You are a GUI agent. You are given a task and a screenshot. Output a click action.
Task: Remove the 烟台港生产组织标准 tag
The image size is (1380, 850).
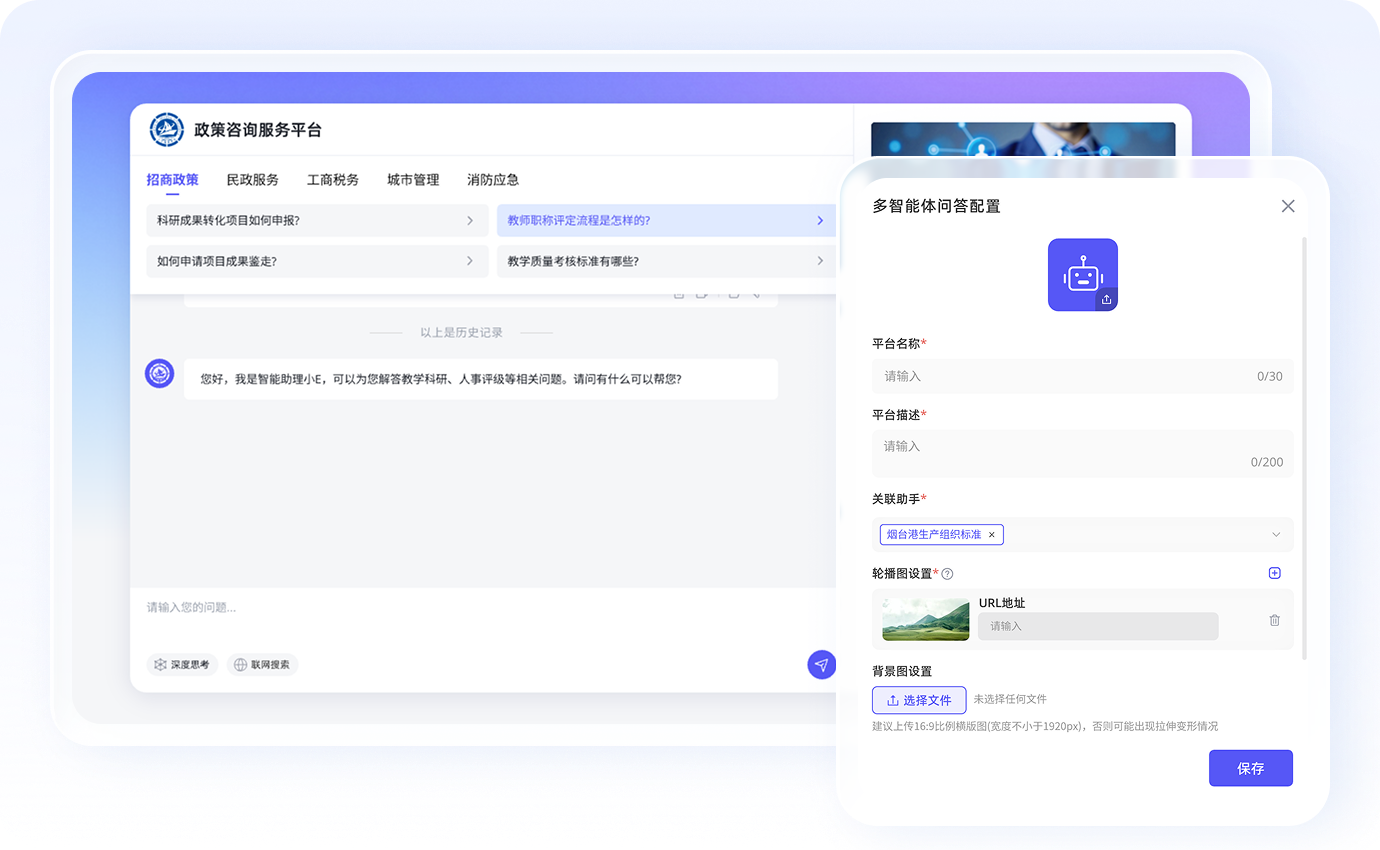(x=992, y=535)
